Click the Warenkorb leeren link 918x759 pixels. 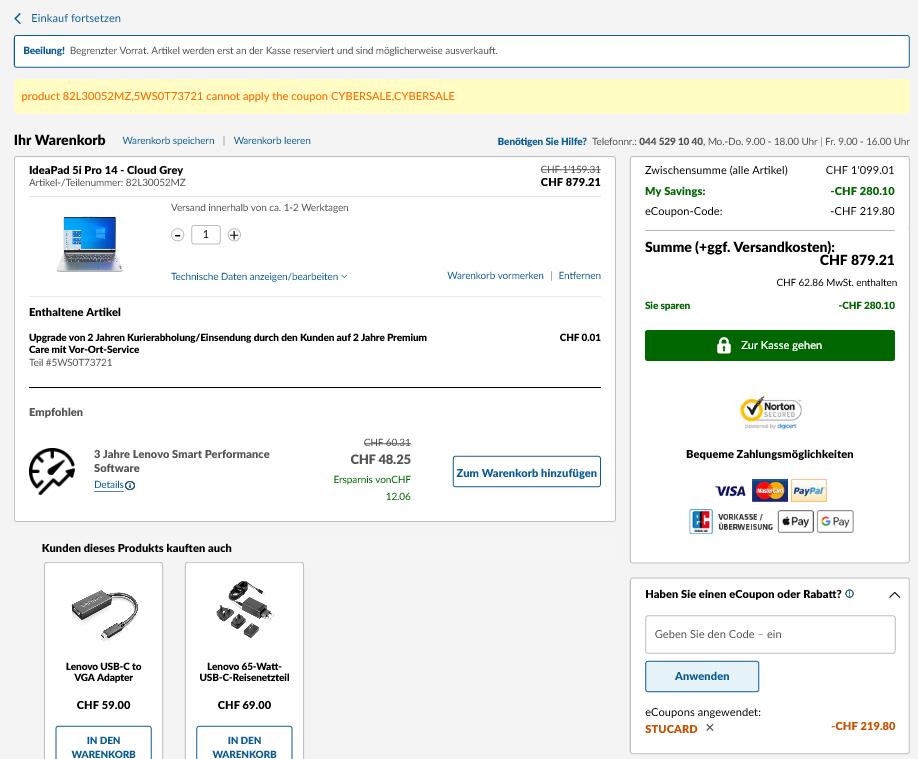point(272,141)
